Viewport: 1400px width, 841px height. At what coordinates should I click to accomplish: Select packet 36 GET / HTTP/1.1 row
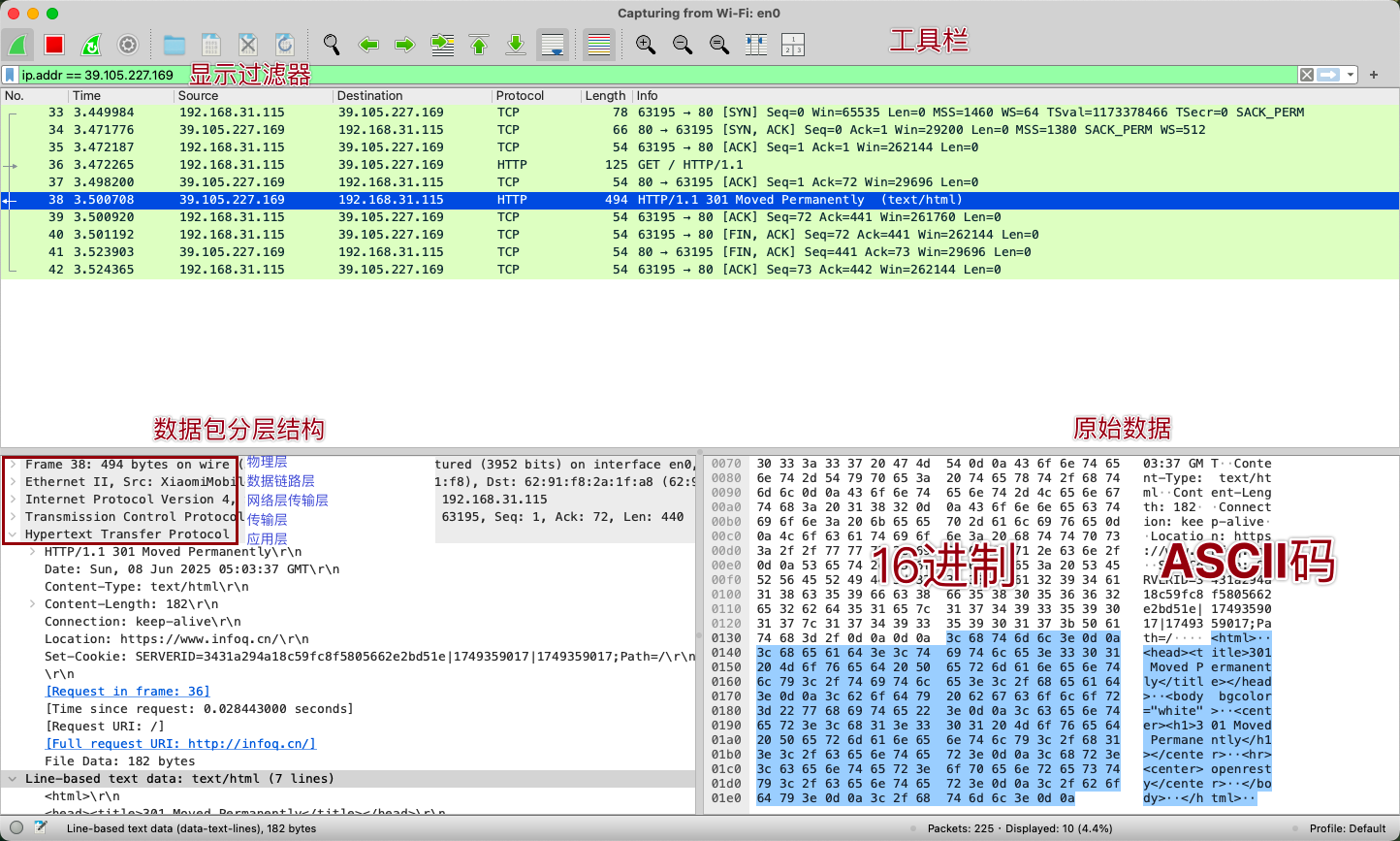700,165
